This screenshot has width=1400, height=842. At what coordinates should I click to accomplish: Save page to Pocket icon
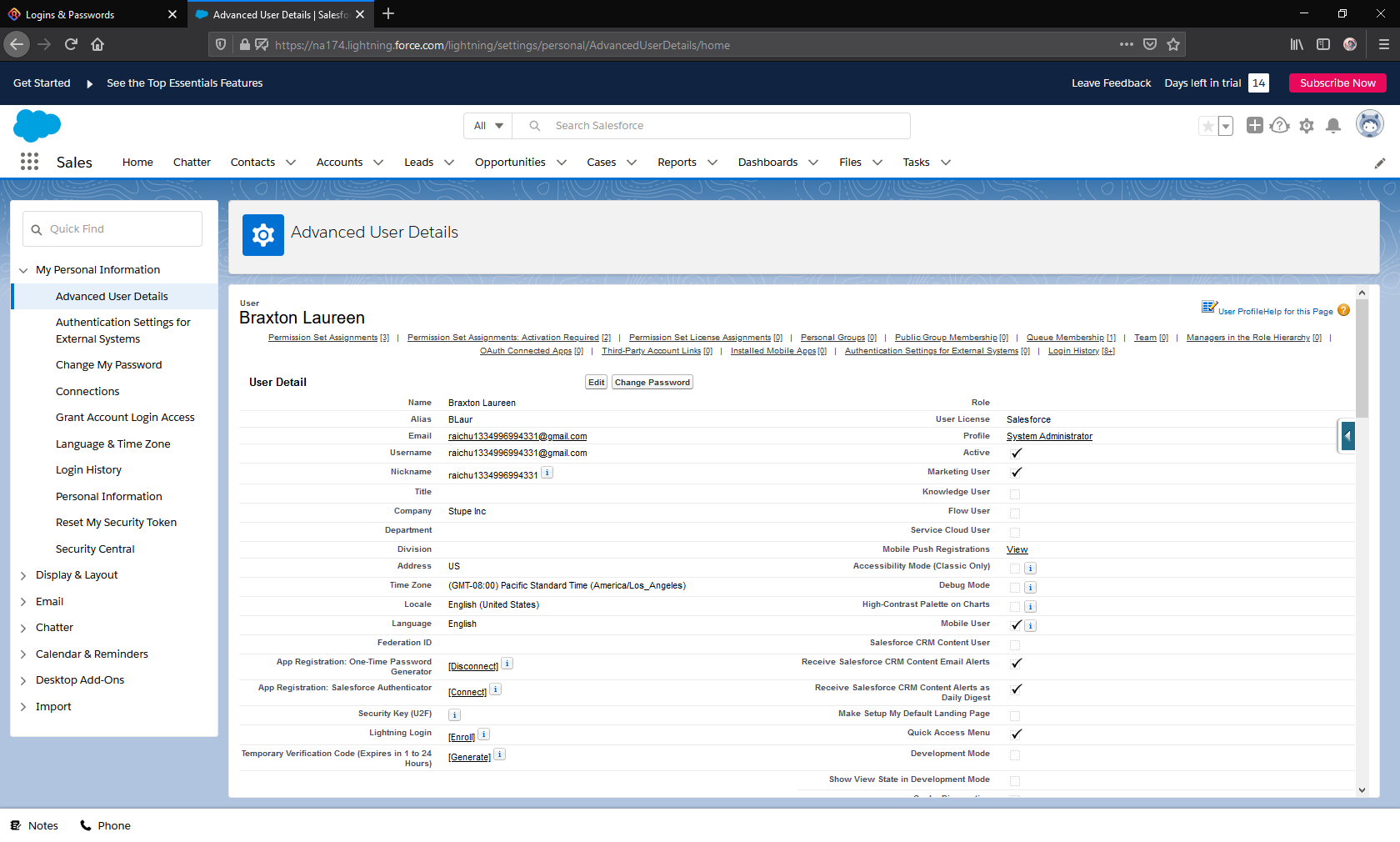pos(1150,44)
